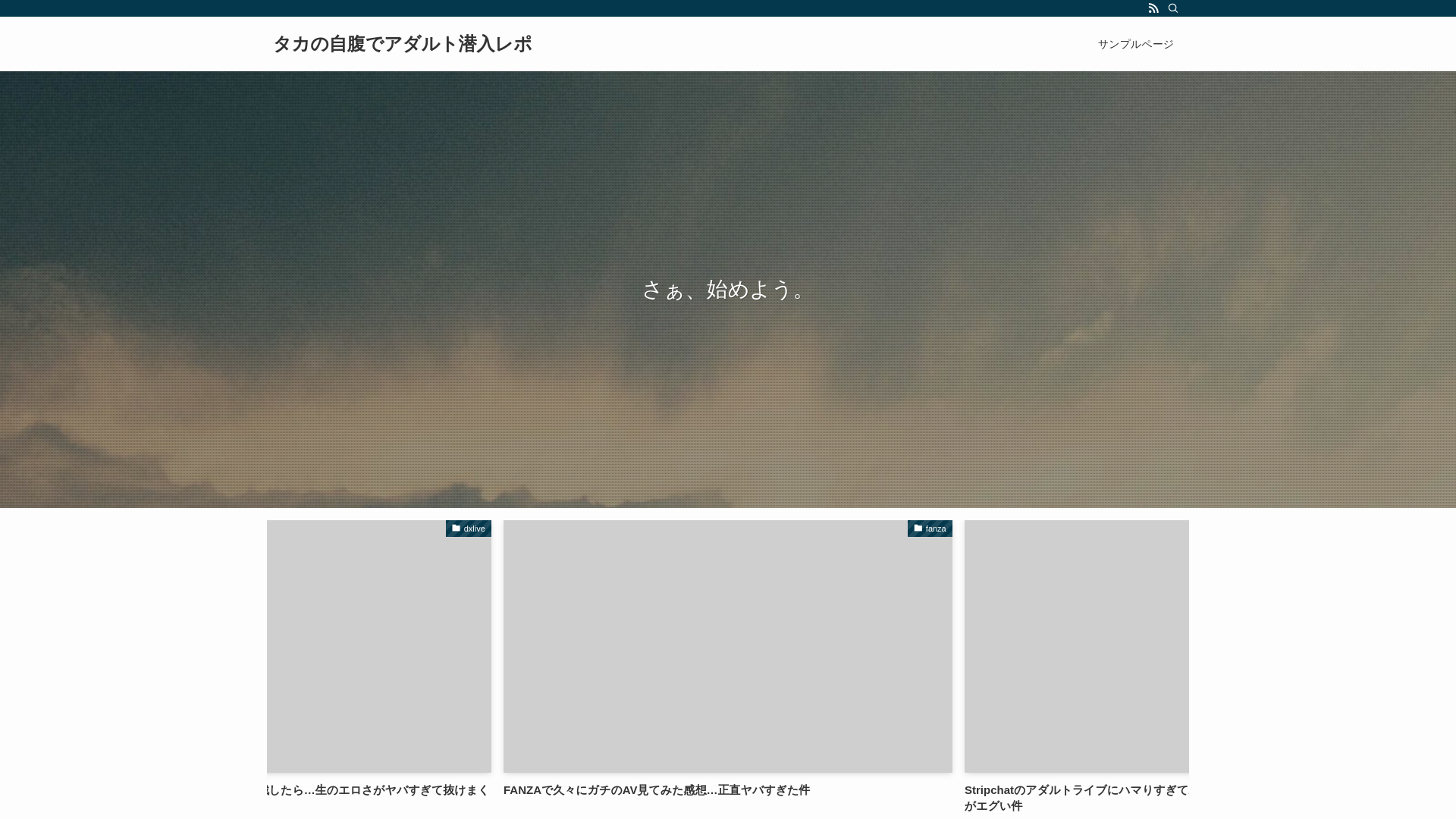
Task: Open the dxlive article thumbnail
Action: click(379, 646)
